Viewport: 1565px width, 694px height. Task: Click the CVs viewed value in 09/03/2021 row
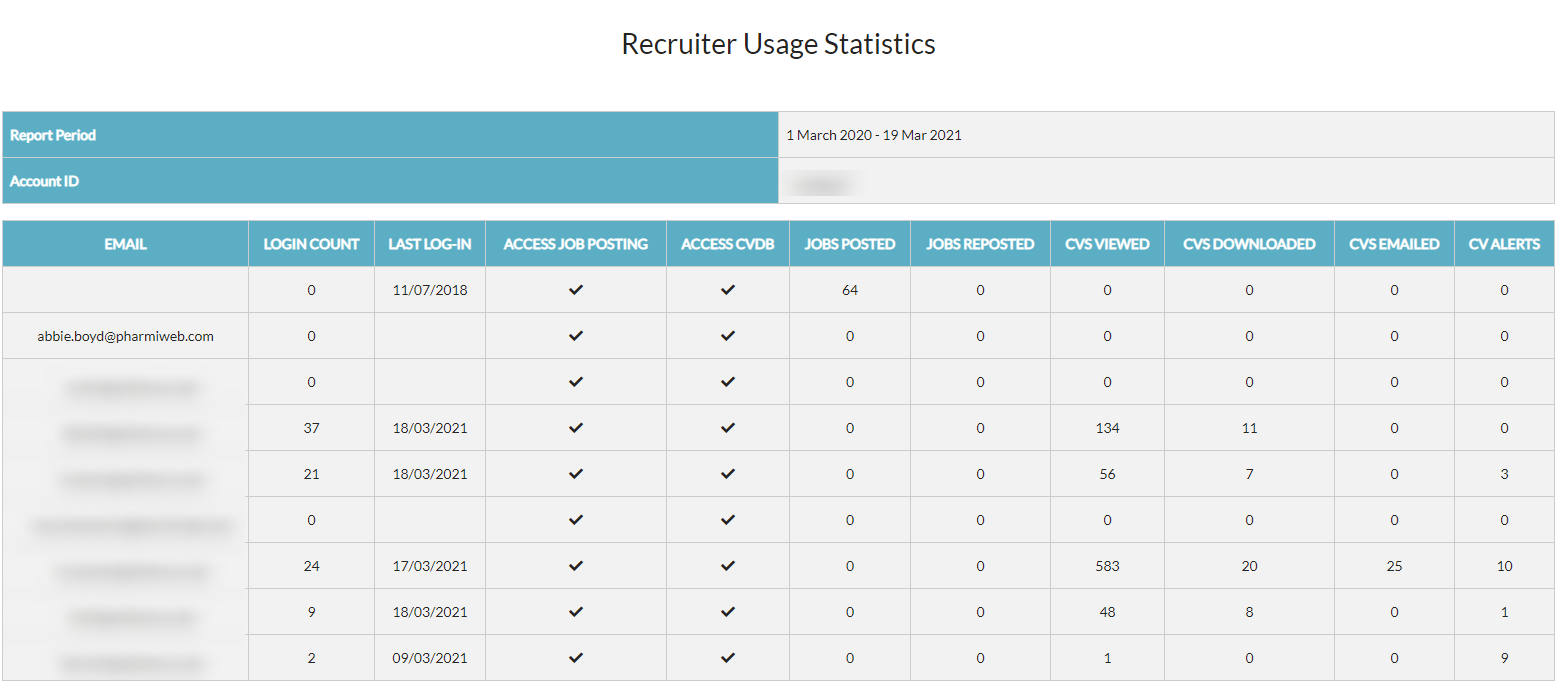[x=1107, y=658]
